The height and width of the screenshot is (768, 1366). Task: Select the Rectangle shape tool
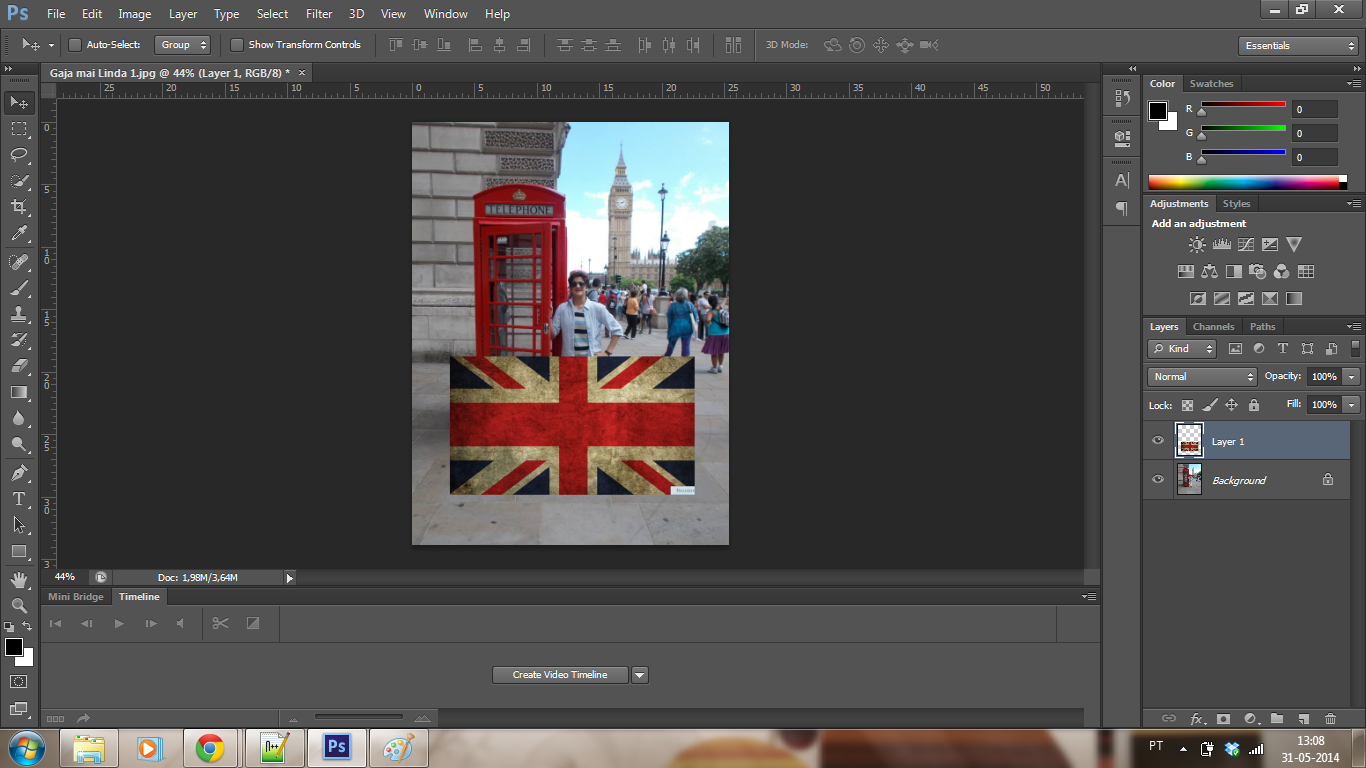coord(19,551)
